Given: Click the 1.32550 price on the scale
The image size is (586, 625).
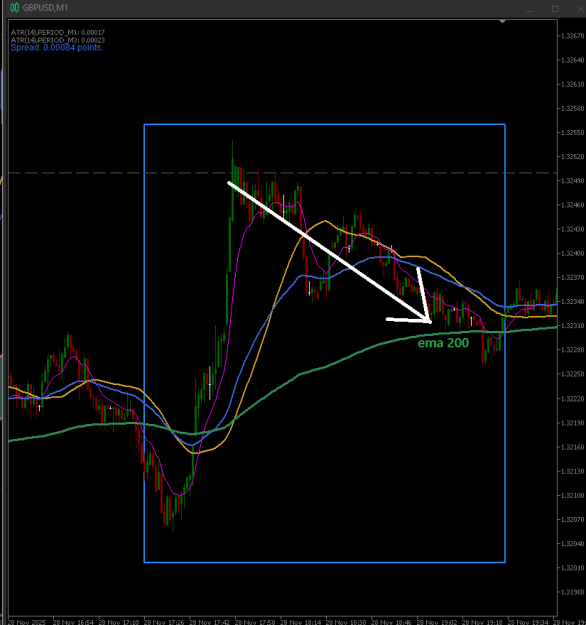Looking at the screenshot, I should click(x=572, y=132).
